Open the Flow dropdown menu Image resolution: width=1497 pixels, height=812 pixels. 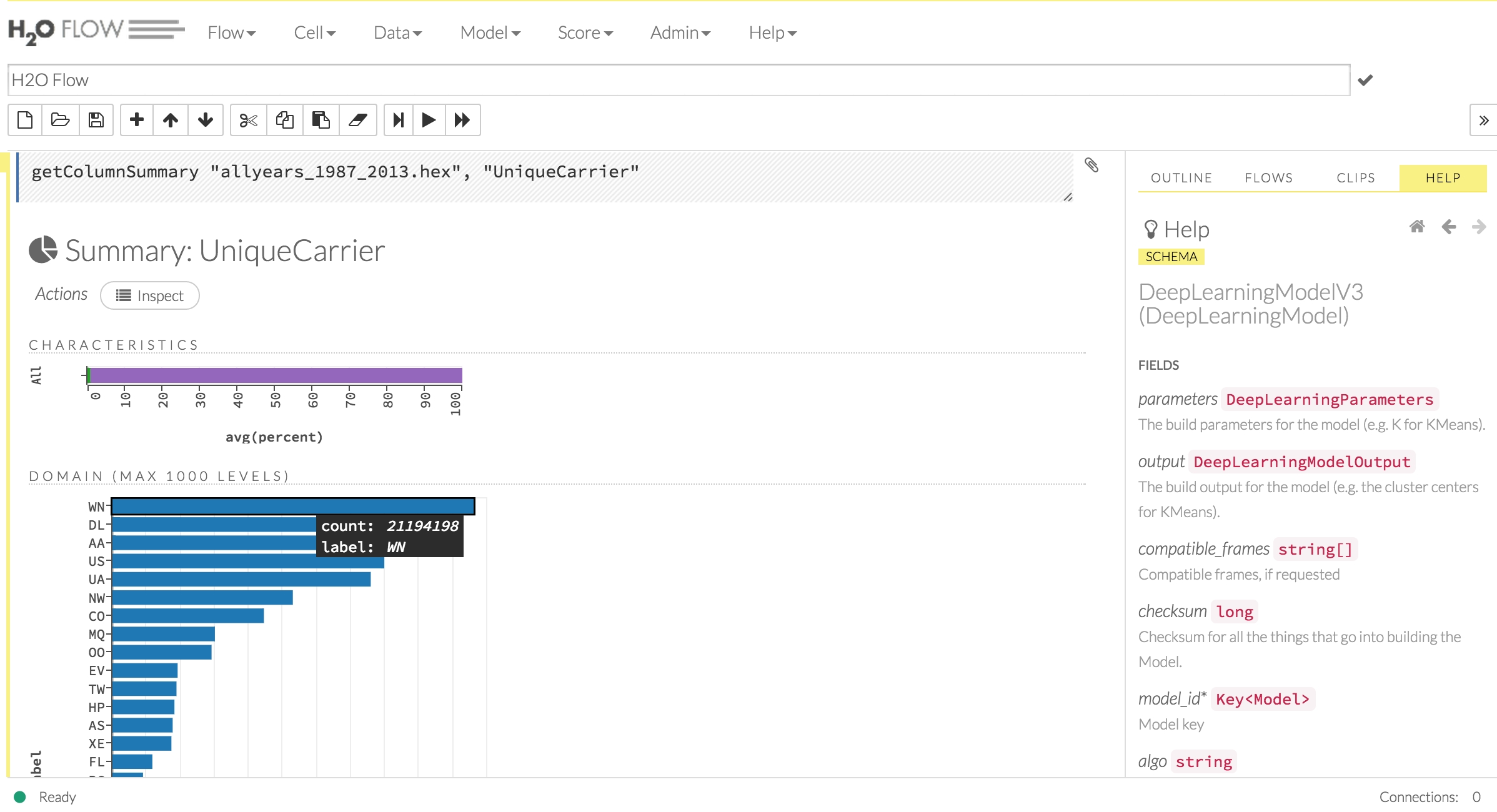232,32
